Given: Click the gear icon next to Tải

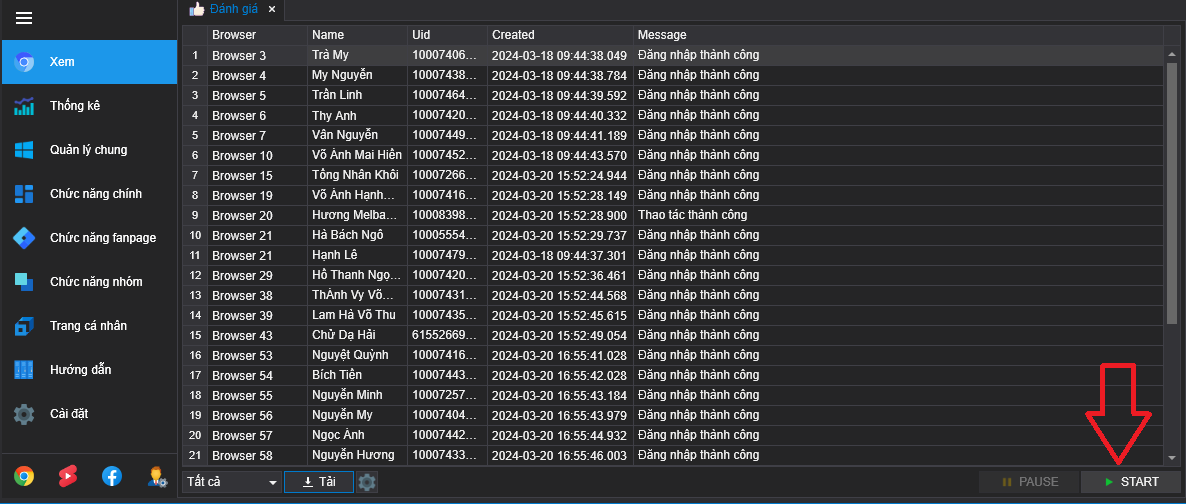Looking at the screenshot, I should click(x=367, y=482).
